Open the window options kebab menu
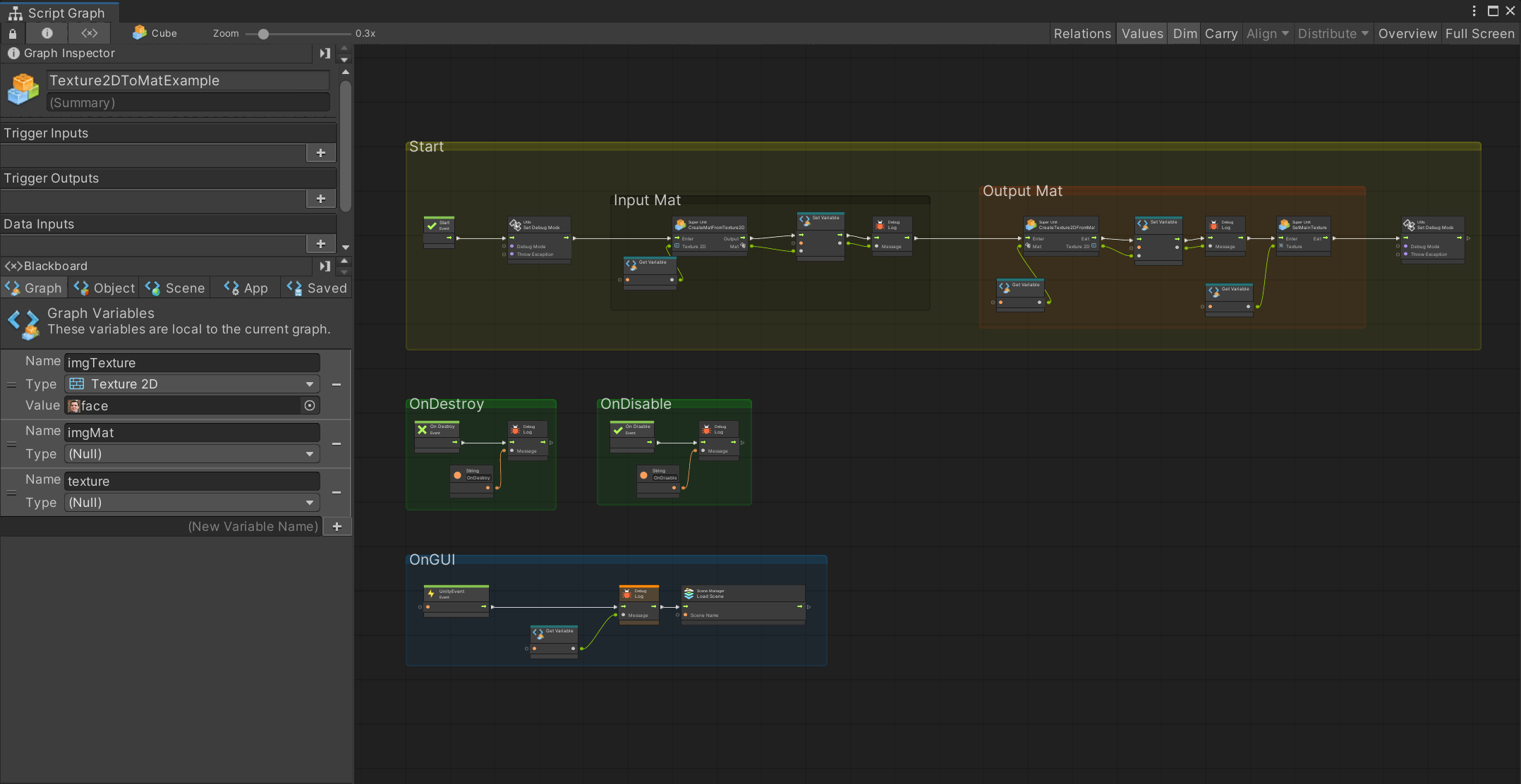Image resolution: width=1521 pixels, height=784 pixels. (x=1474, y=11)
